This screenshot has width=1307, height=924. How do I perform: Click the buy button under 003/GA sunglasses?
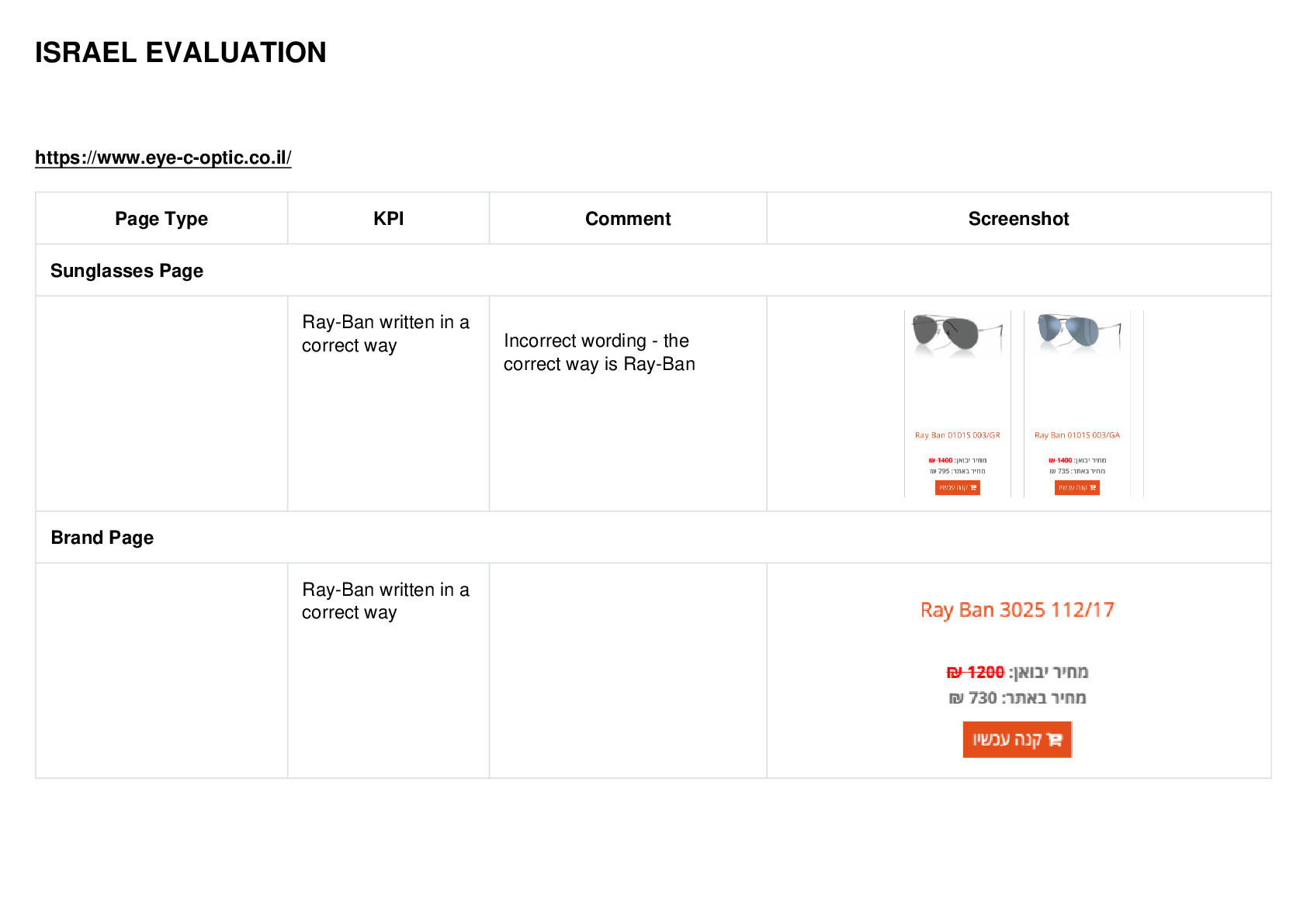tap(1076, 488)
